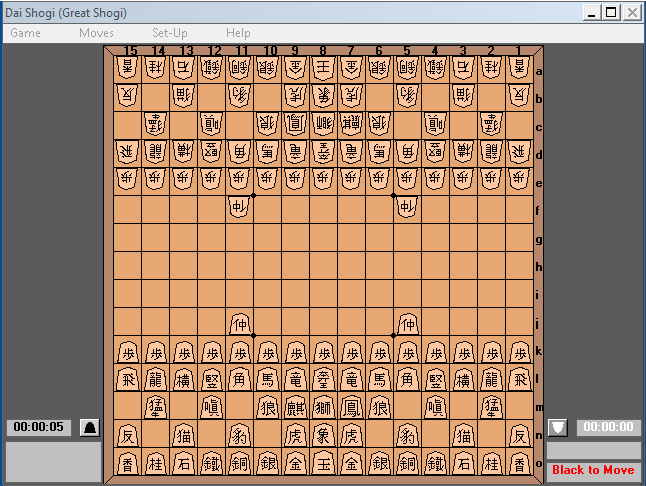The image size is (646, 486).
Task: Select Black's Kirin on square 9m
Action: 295,408
